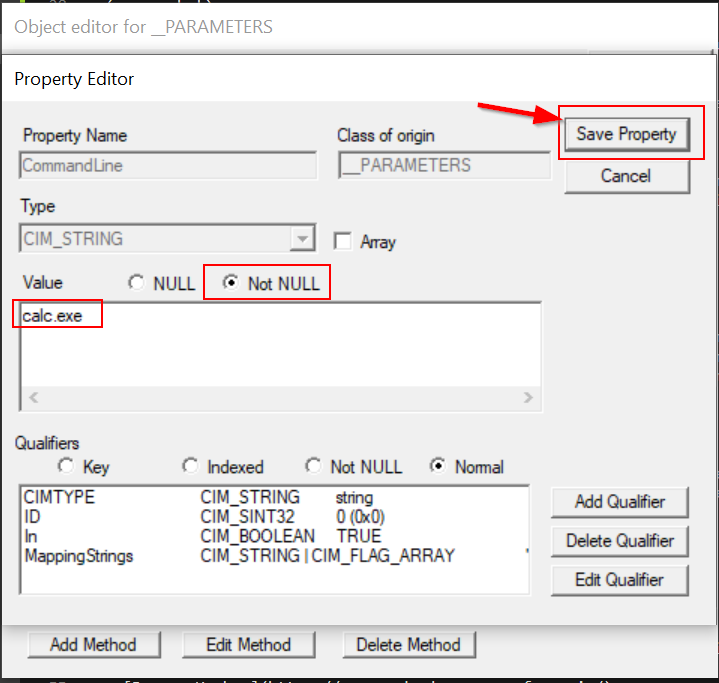
Task: Select the Indexed qualifier radio button
Action: (191, 466)
